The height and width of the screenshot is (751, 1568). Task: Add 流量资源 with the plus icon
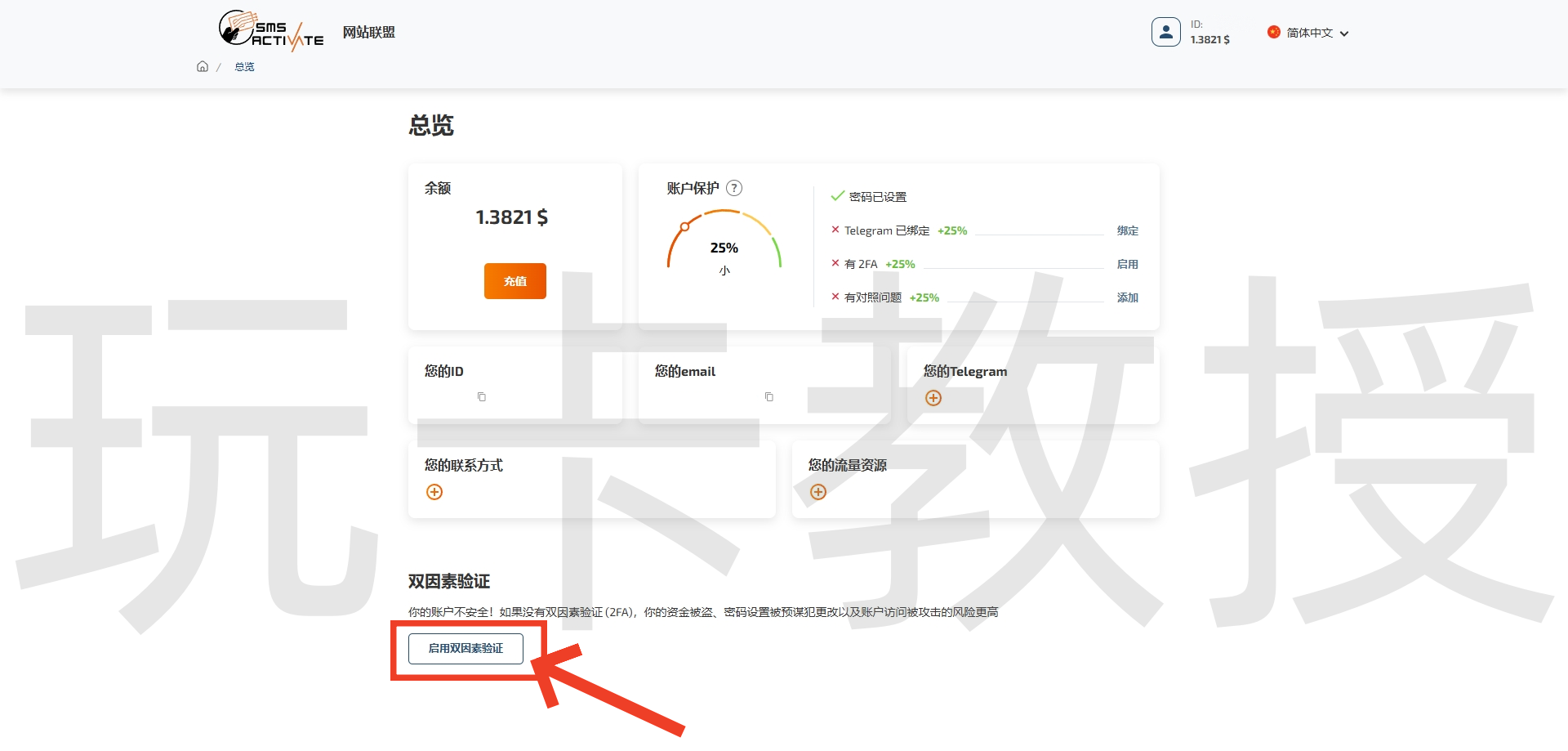pos(817,491)
